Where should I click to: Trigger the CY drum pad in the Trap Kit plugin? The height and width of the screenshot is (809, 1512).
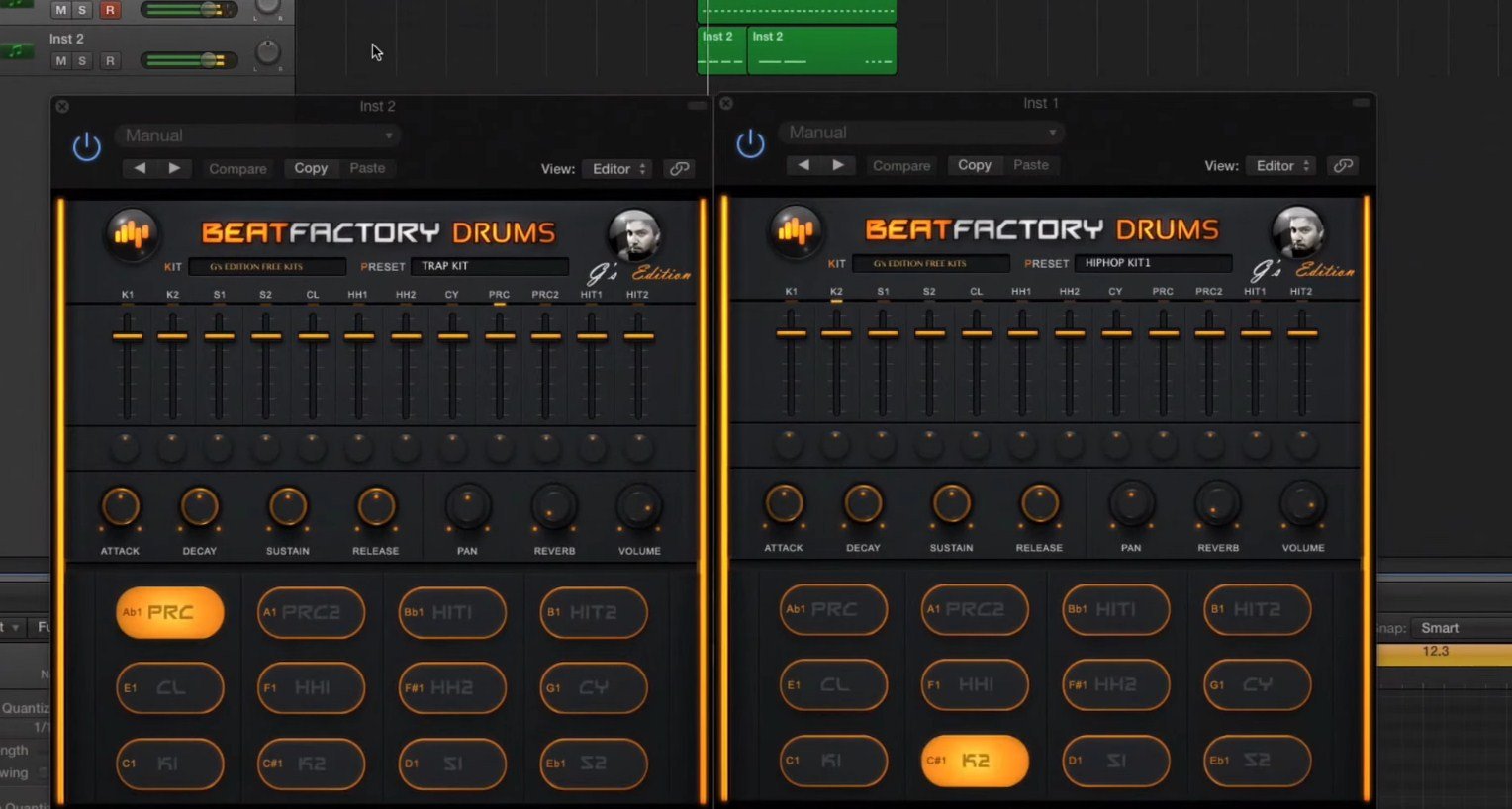tap(593, 687)
